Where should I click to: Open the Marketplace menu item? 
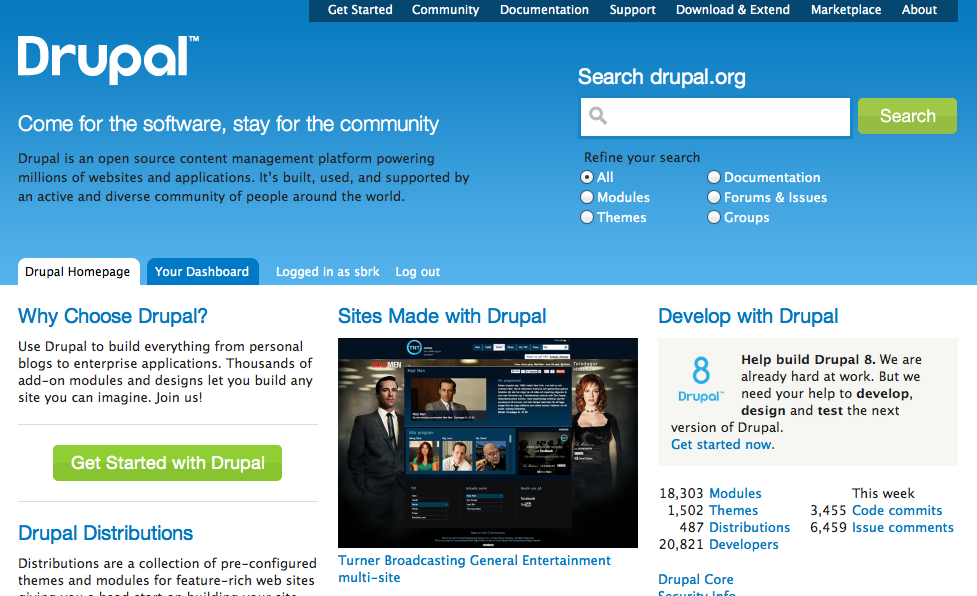(845, 10)
